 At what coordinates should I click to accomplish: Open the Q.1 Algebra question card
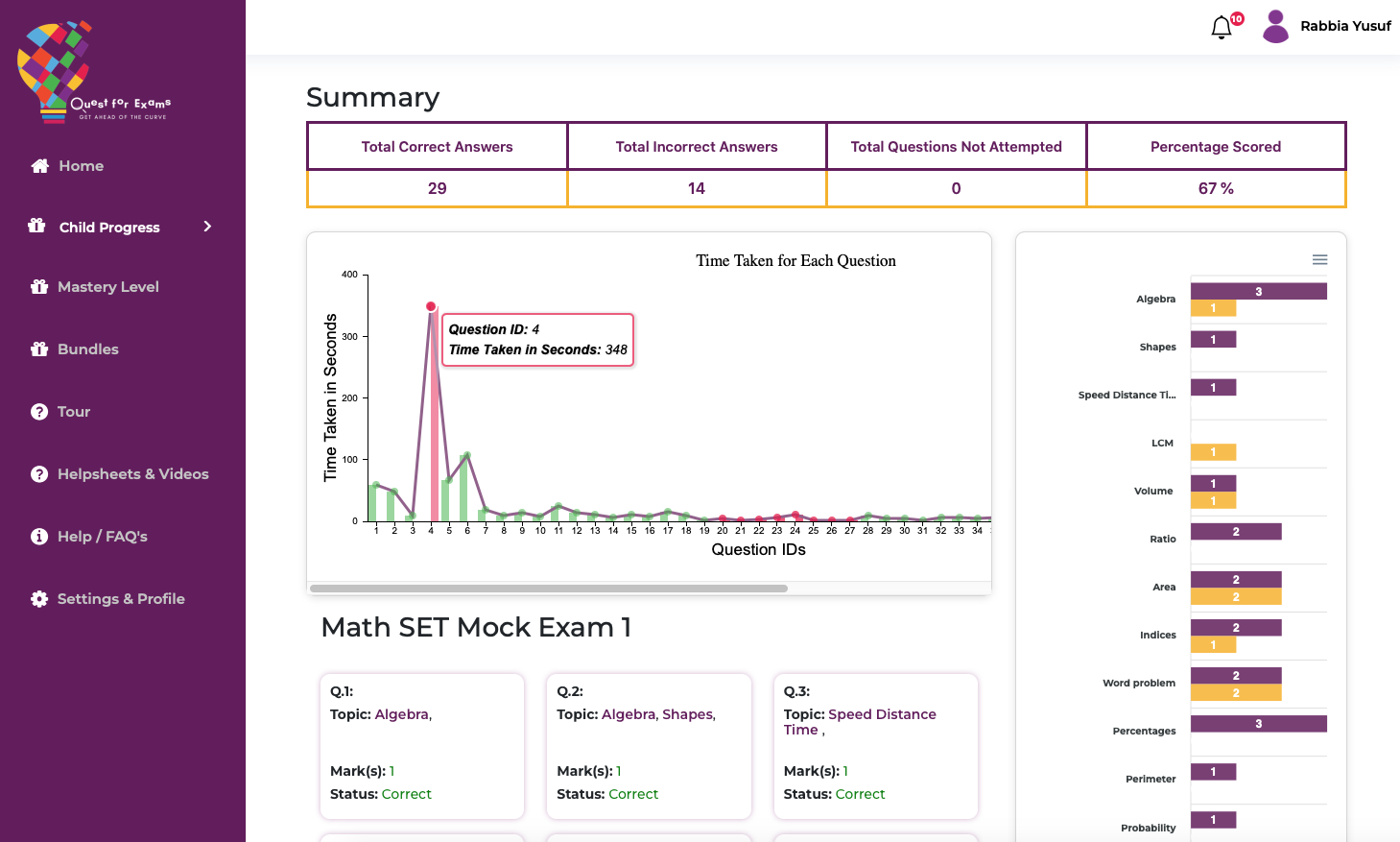421,746
